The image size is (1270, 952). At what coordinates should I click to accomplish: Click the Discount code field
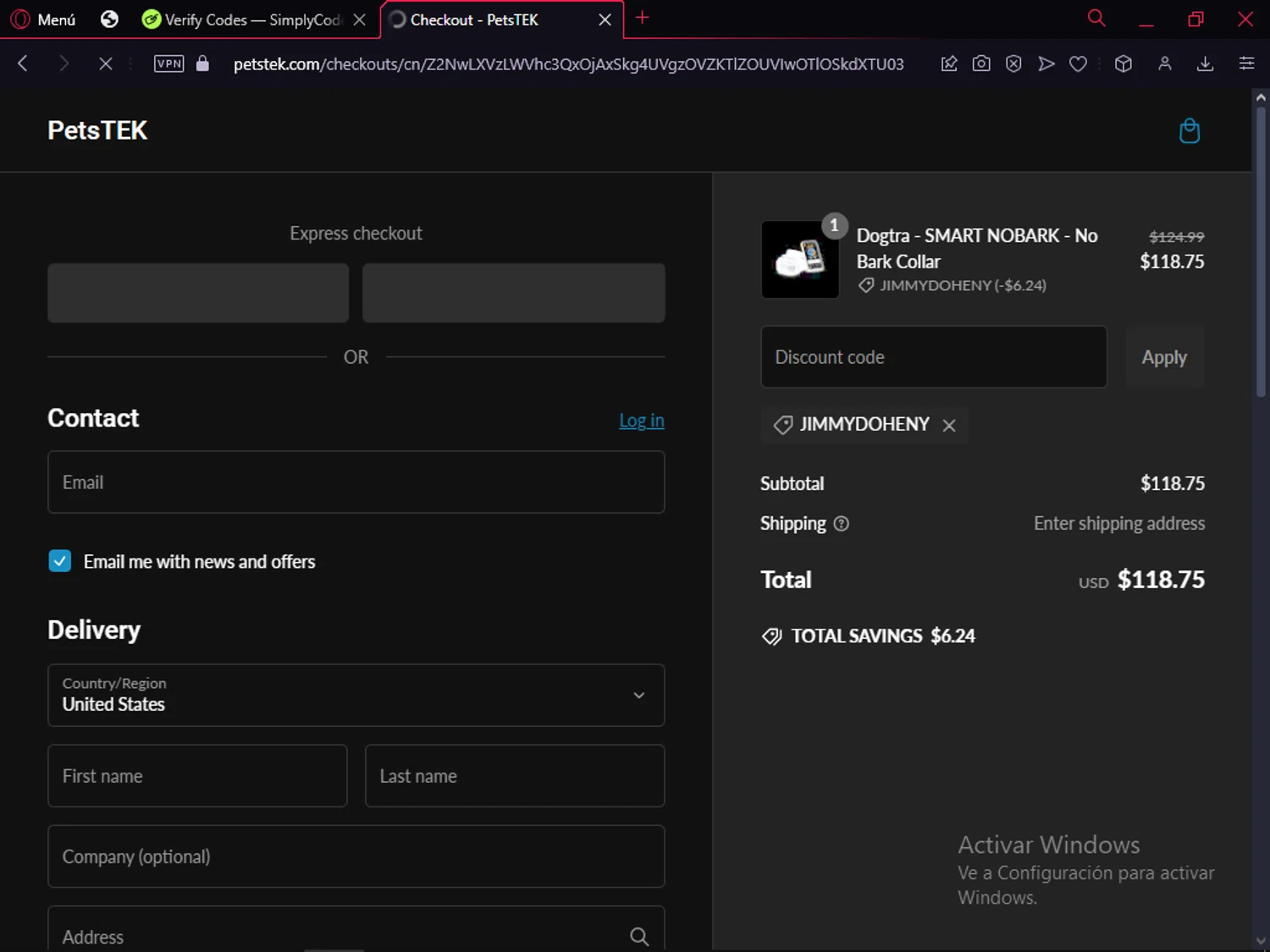tap(934, 357)
